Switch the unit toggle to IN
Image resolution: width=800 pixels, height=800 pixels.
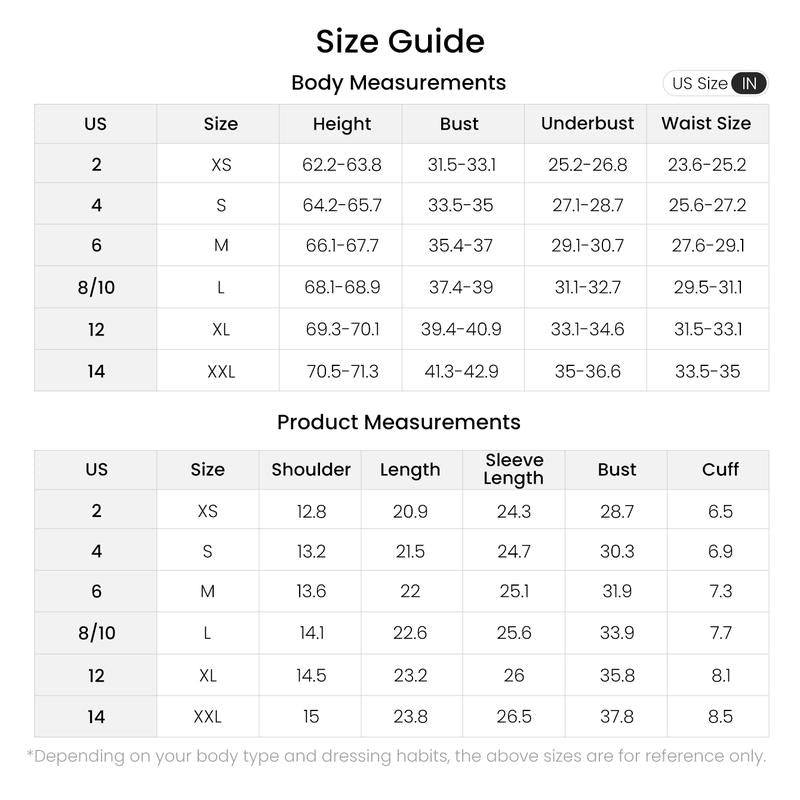tap(749, 83)
